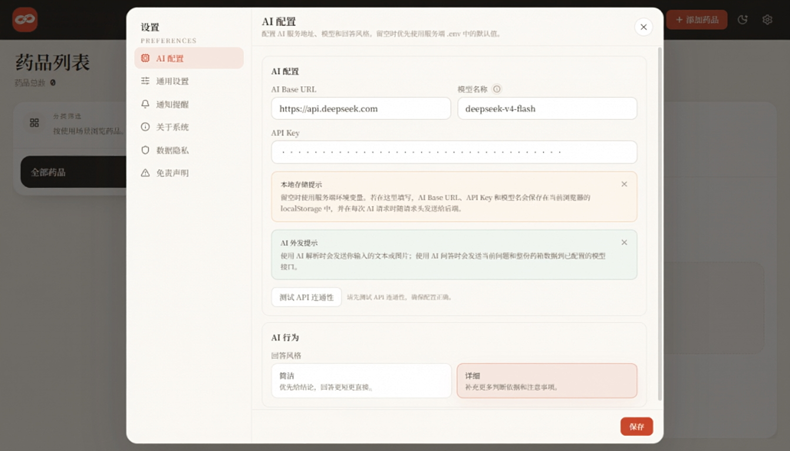Click the sliders icon beside 通用设置
The image size is (790, 451).
(x=145, y=81)
